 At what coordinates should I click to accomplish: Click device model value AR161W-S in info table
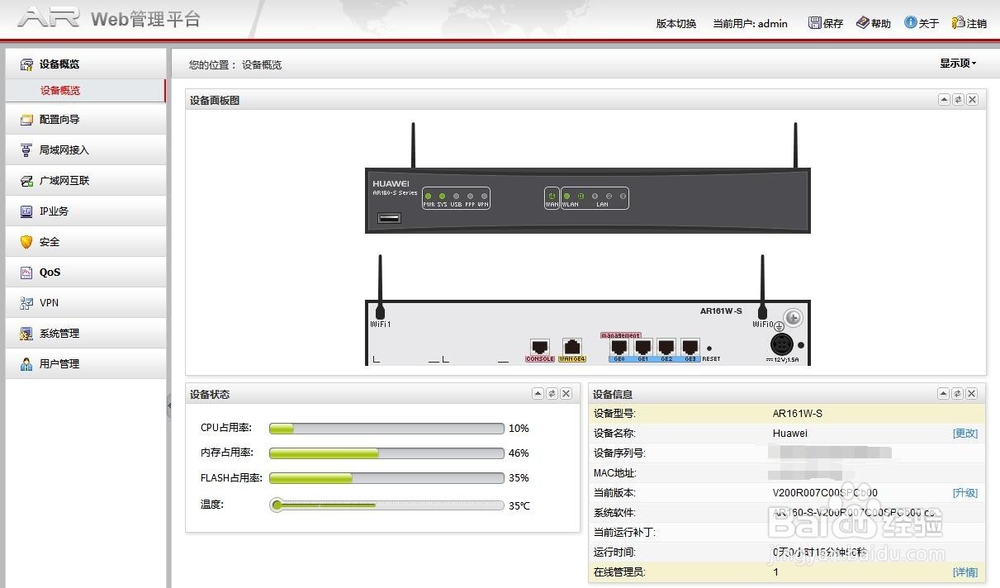pos(797,413)
